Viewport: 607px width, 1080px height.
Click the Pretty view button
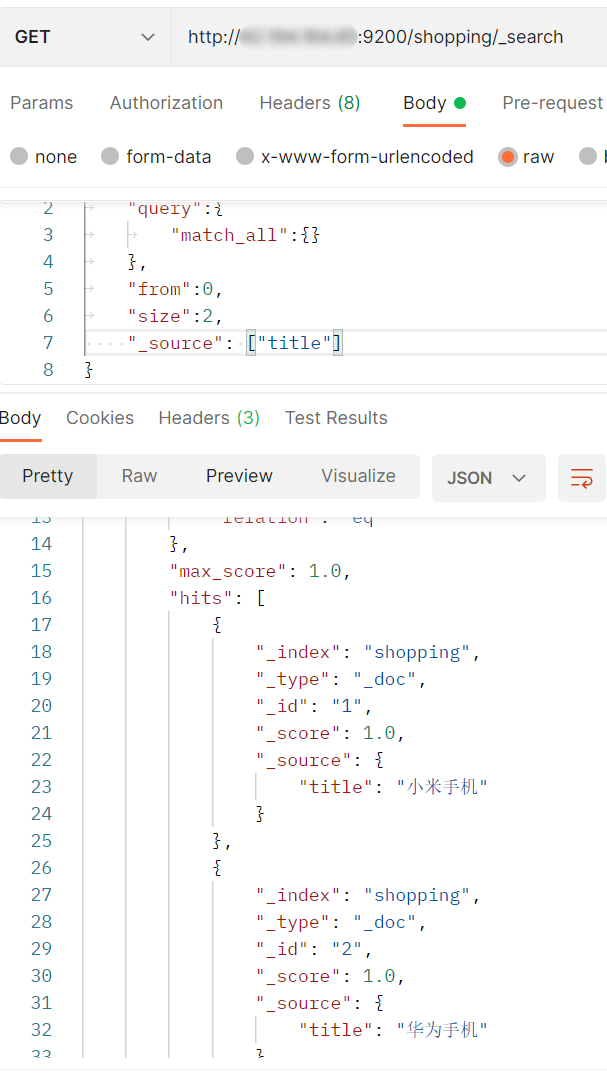(48, 476)
